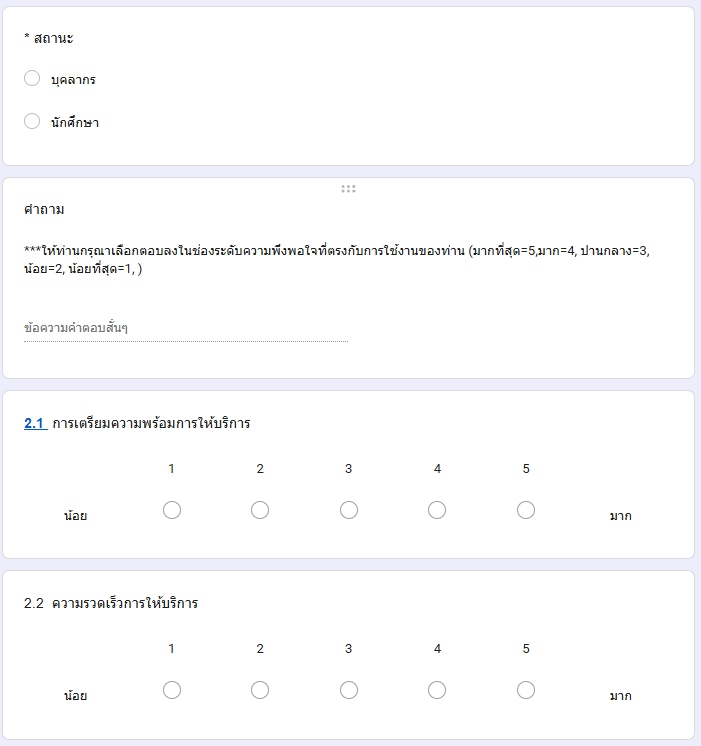Click the 2.2 ความรวดเร็วการให้บริการ title
The width and height of the screenshot is (701, 746).
(111, 603)
